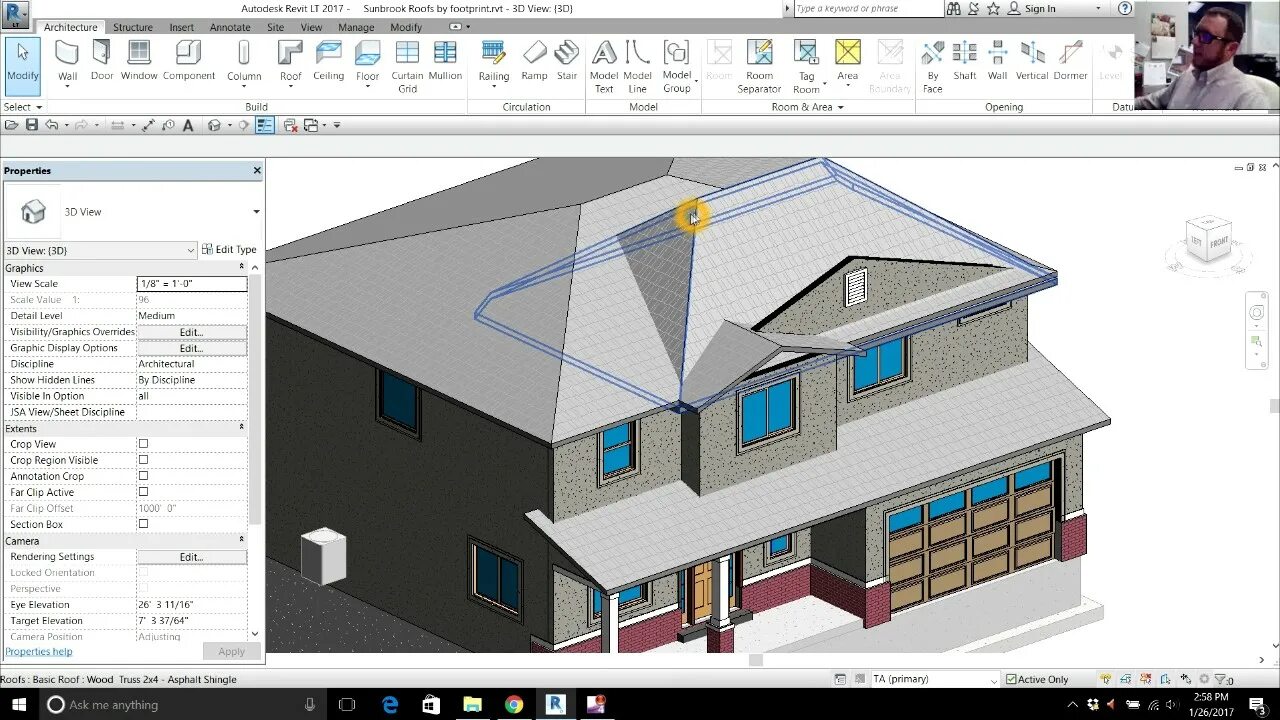This screenshot has width=1280, height=720.
Task: Open the Manage ribbon tab
Action: click(356, 27)
